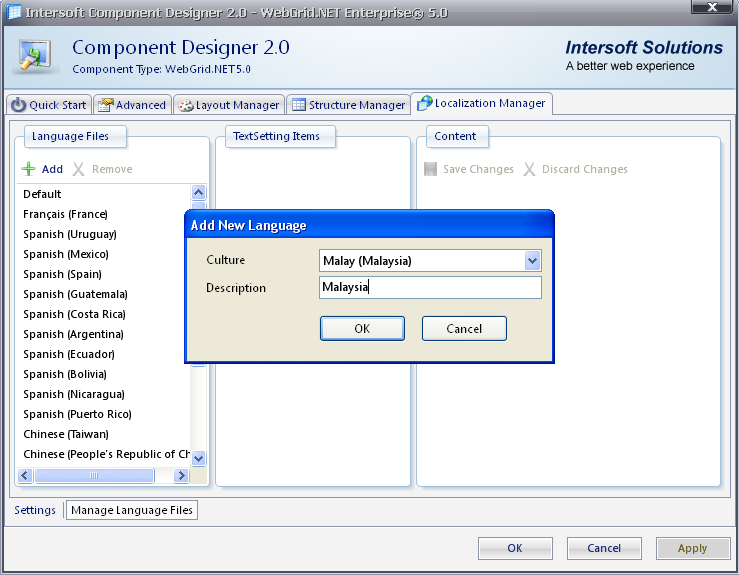Image resolution: width=739 pixels, height=575 pixels.
Task: Open the Layout Manager tab
Action: [x=229, y=105]
